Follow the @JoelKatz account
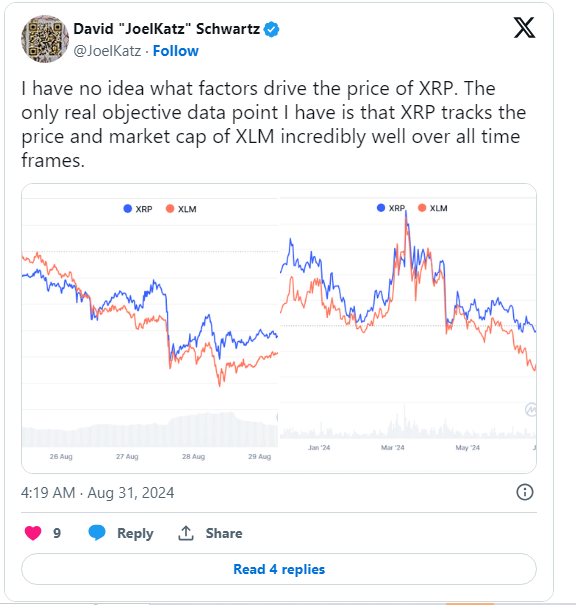 tap(176, 51)
